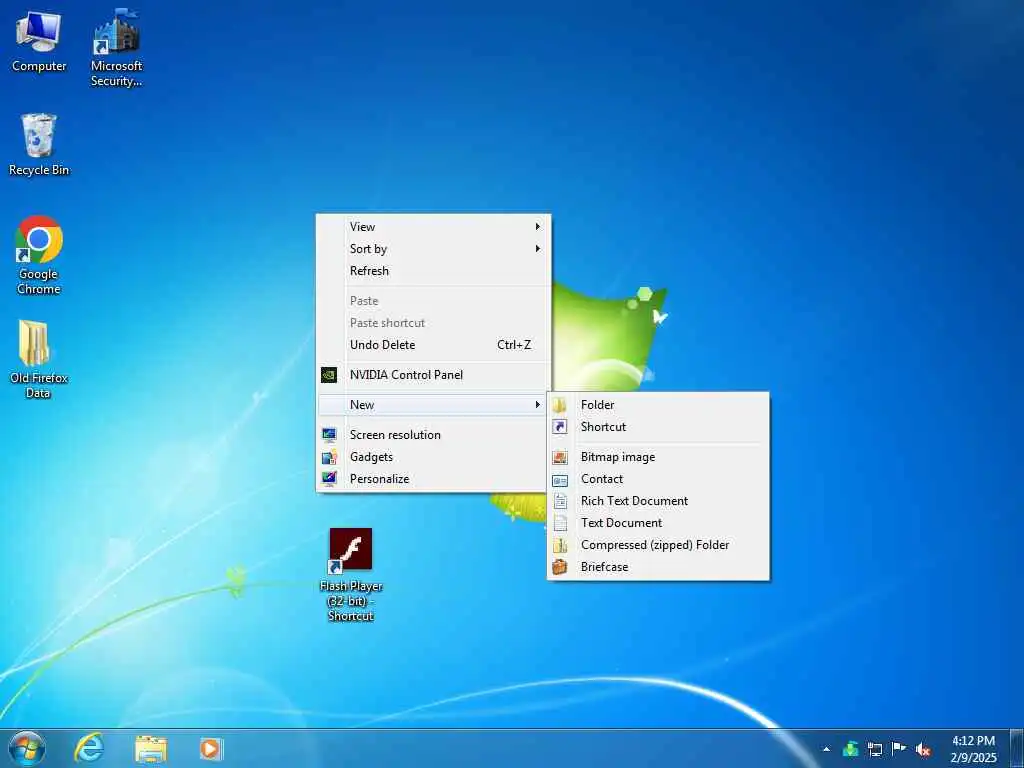Click the Screen resolution monitor icon
This screenshot has height=768, width=1024.
coord(329,435)
